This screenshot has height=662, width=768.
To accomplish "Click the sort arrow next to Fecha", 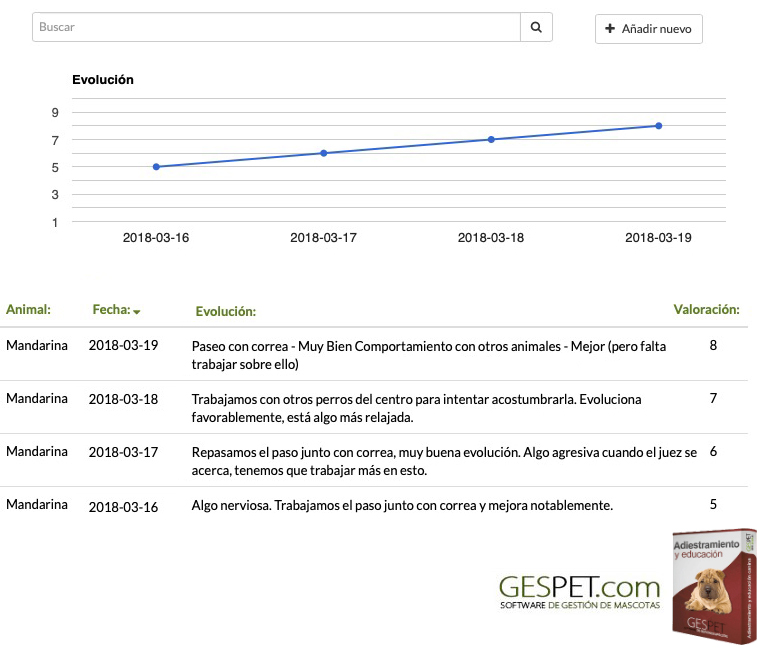I will [x=137, y=312].
